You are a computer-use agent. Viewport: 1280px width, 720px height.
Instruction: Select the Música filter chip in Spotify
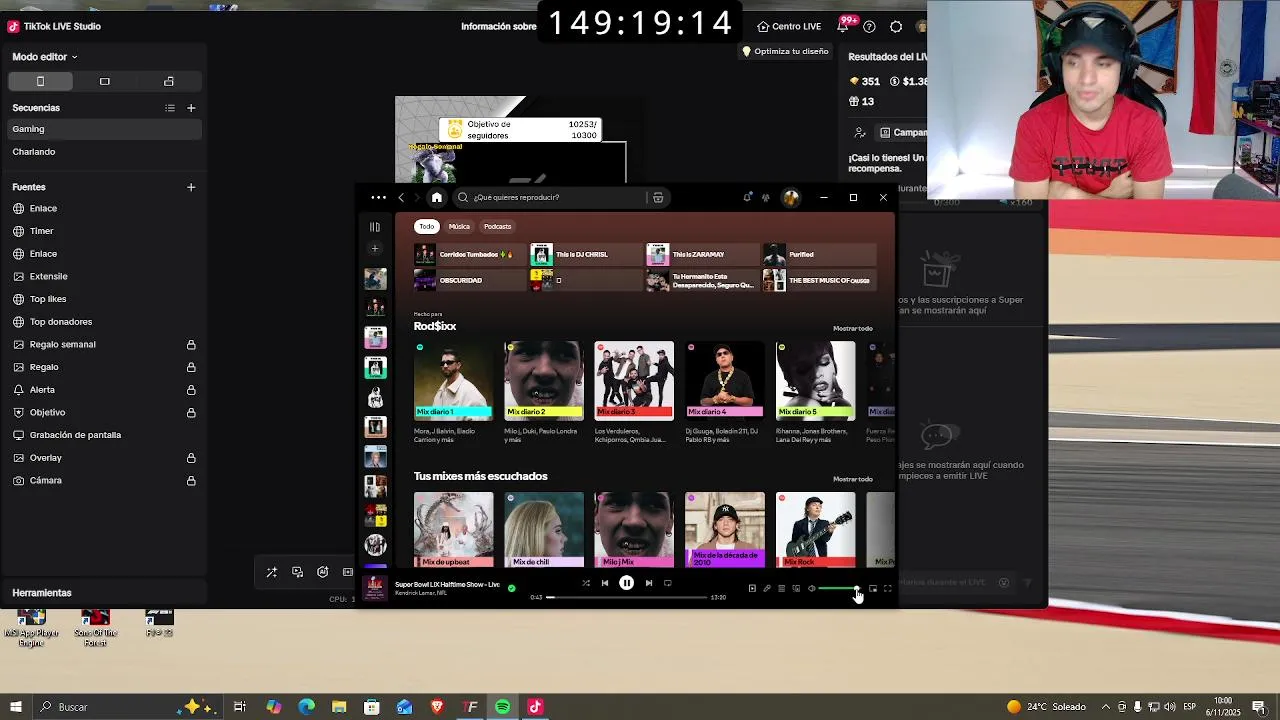click(459, 226)
